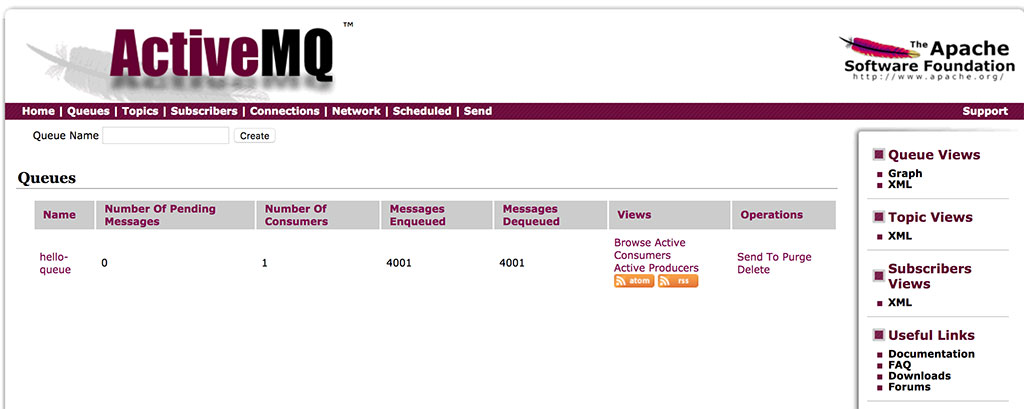The height and width of the screenshot is (409, 1024).
Task: Open Downloads under Useful Links
Action: (x=920, y=376)
